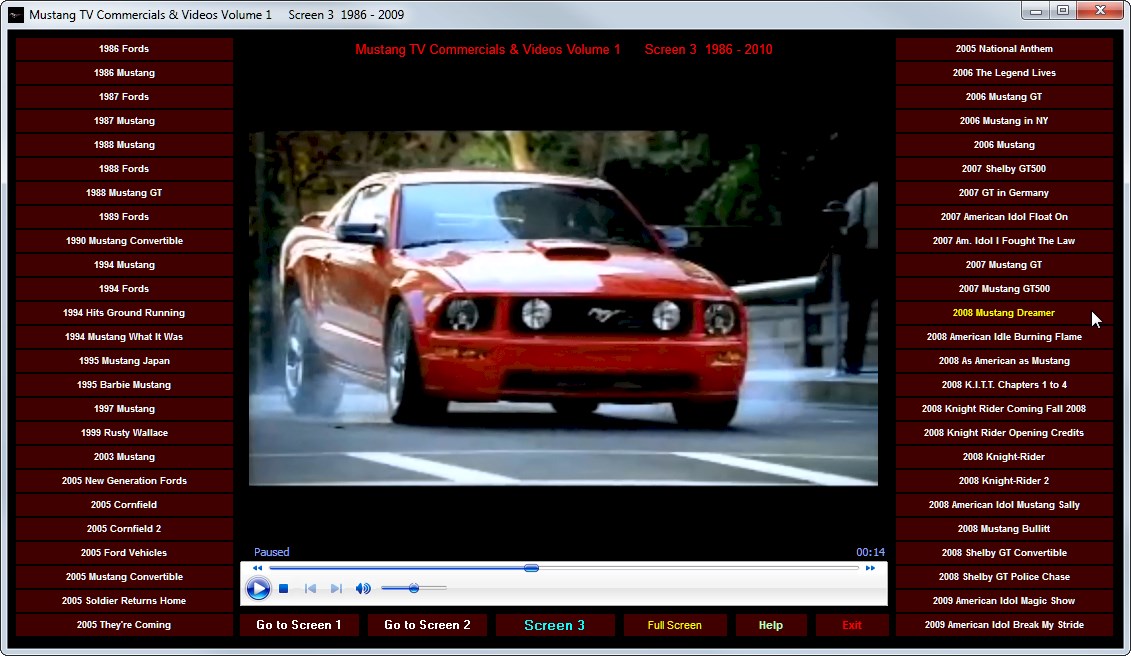Select 2007 Am. Idol I Fought The Law
The width and height of the screenshot is (1131, 656).
pos(1004,241)
